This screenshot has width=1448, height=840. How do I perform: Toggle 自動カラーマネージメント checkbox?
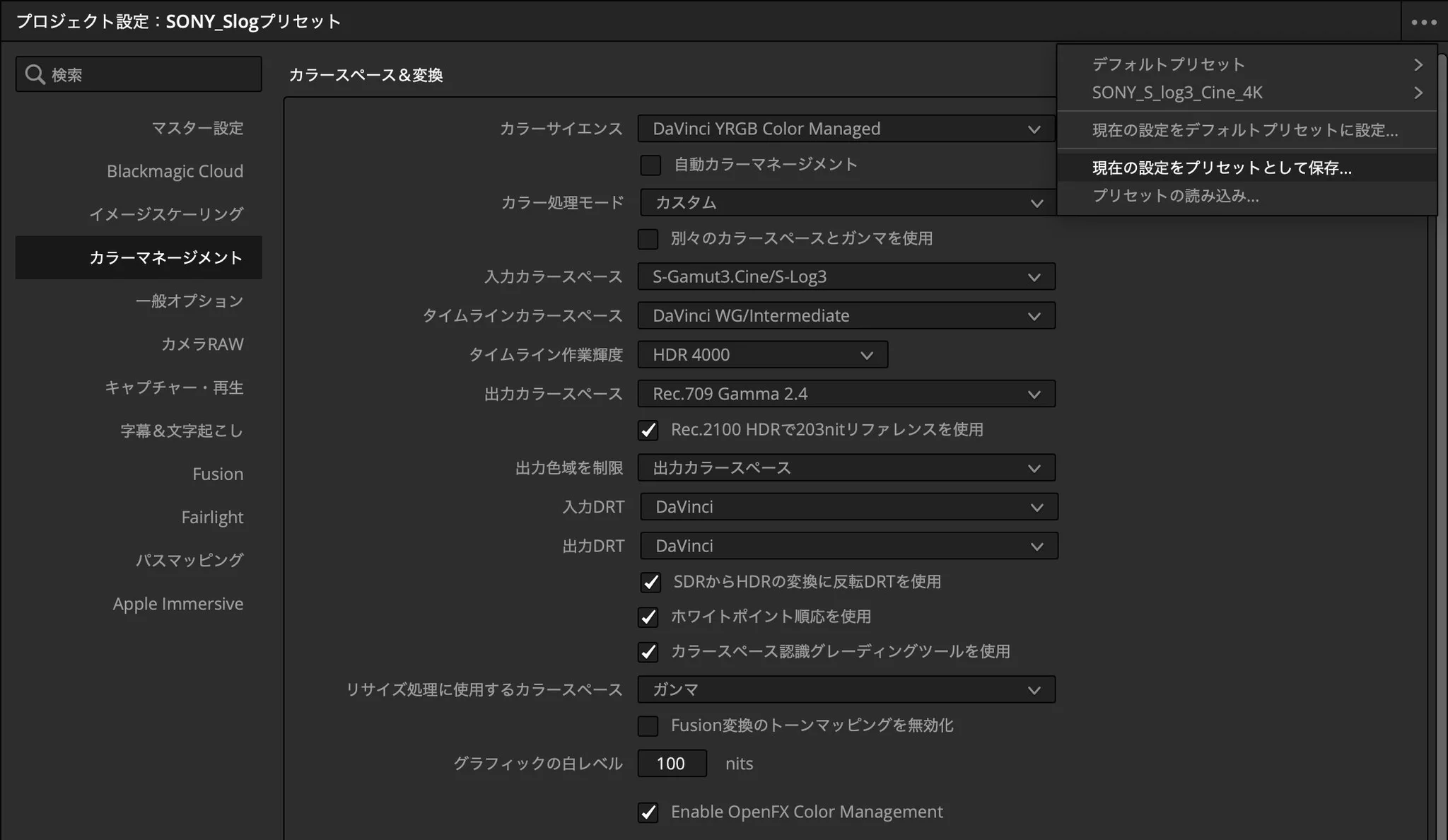650,165
